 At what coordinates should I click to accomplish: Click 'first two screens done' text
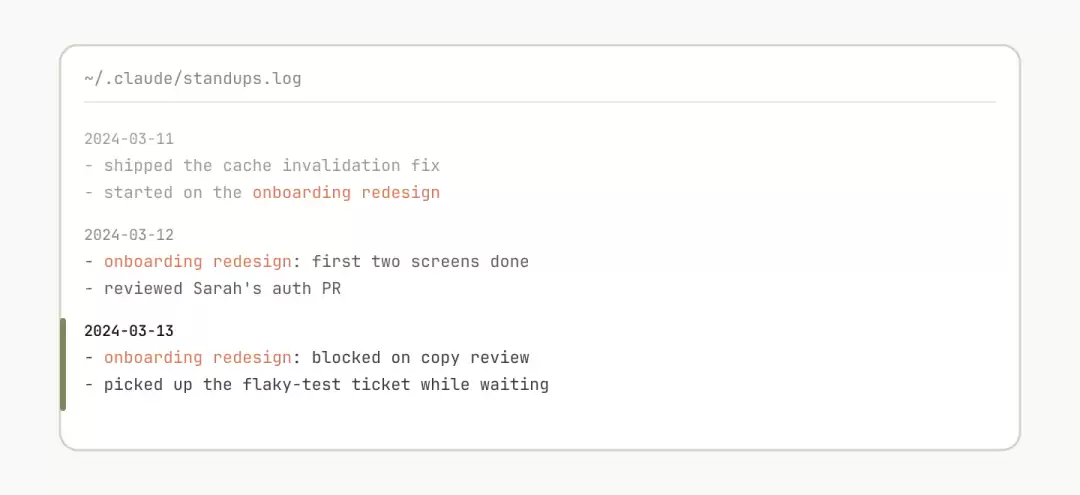click(x=420, y=262)
